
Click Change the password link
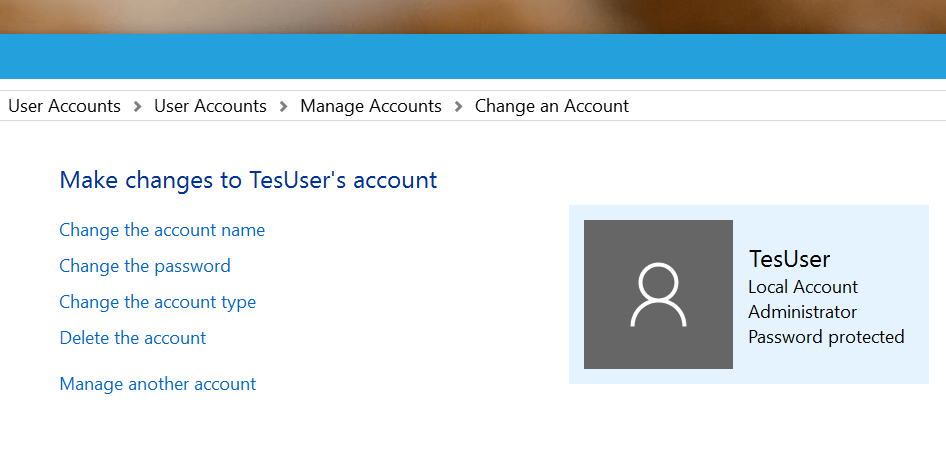point(145,266)
